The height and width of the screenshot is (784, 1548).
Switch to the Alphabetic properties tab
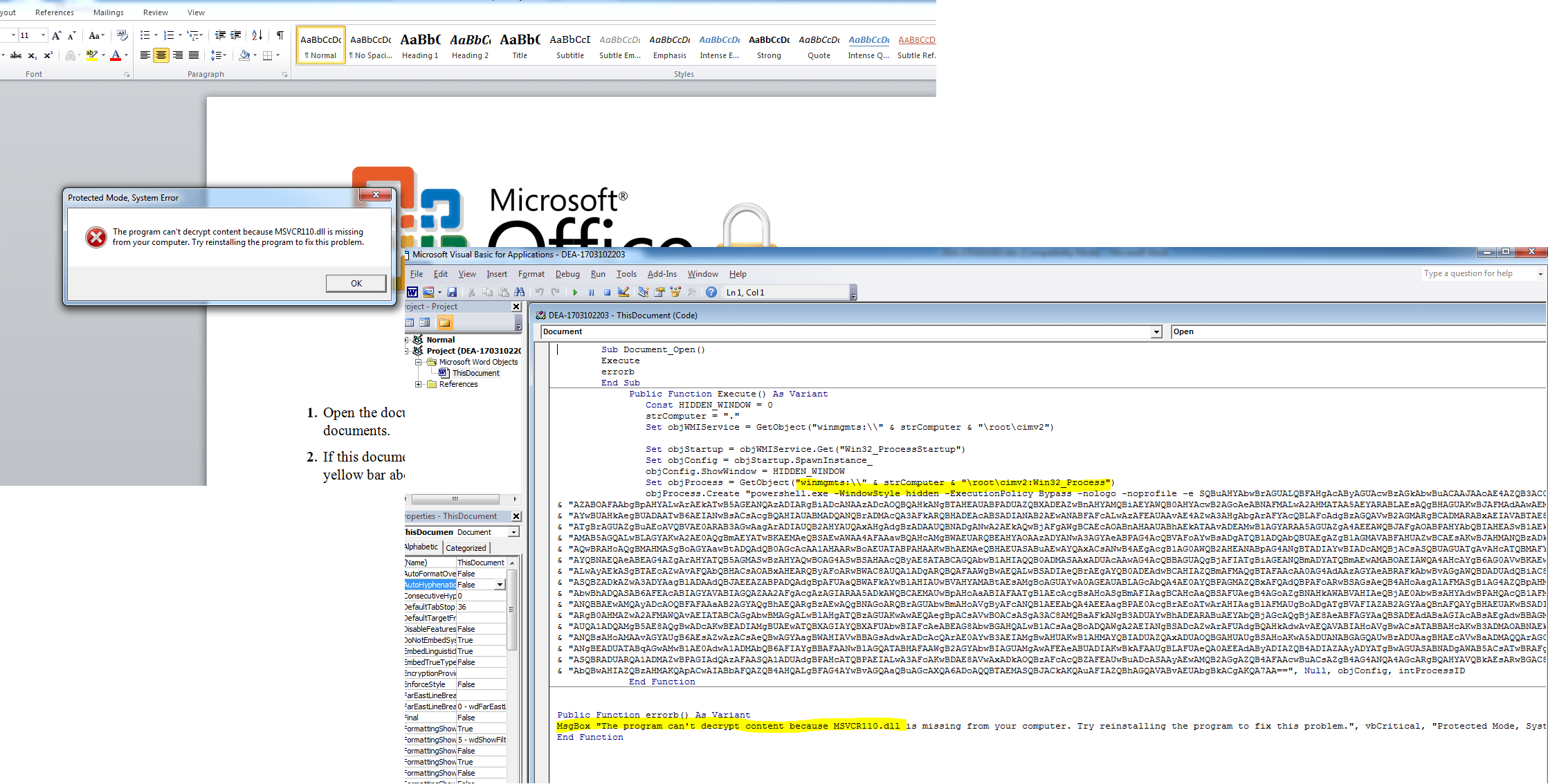click(423, 547)
